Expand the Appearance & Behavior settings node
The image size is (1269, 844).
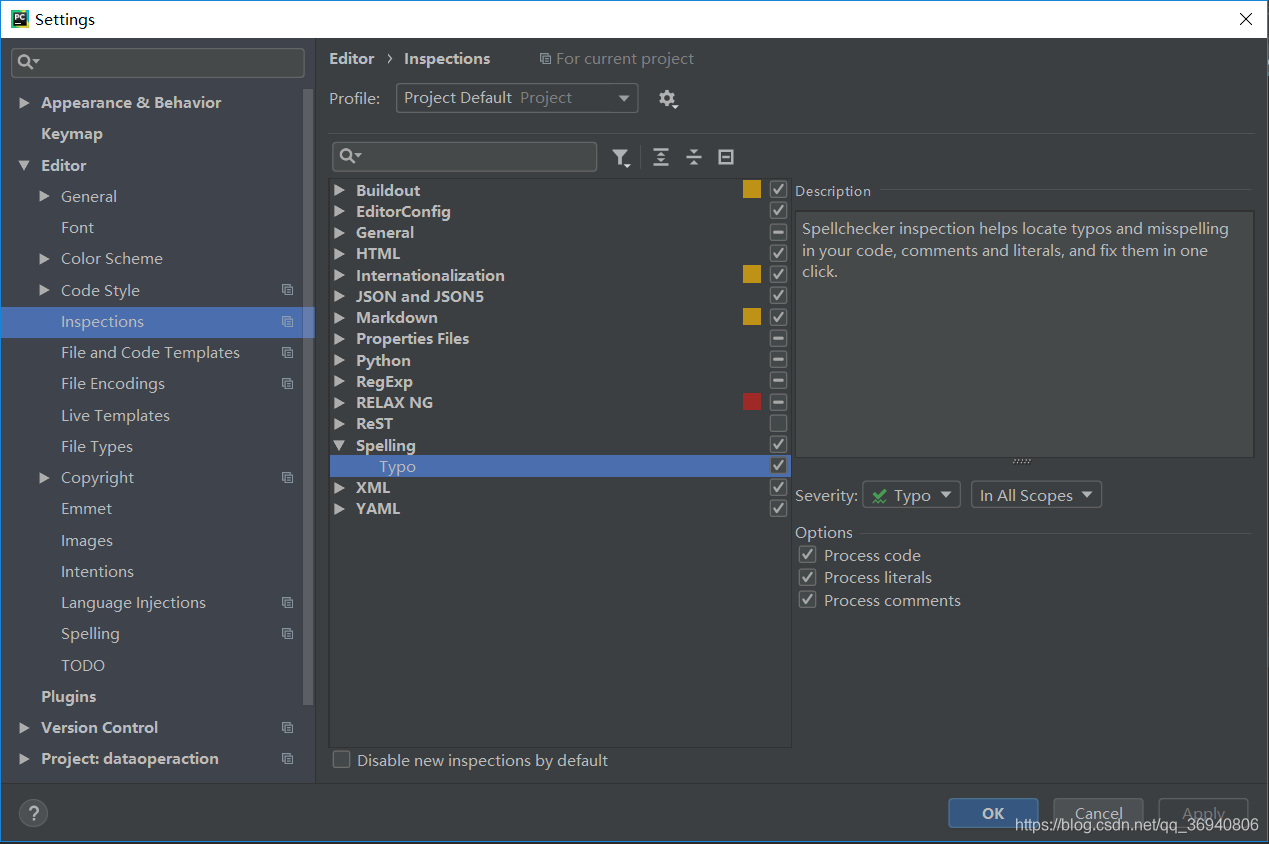(x=24, y=103)
